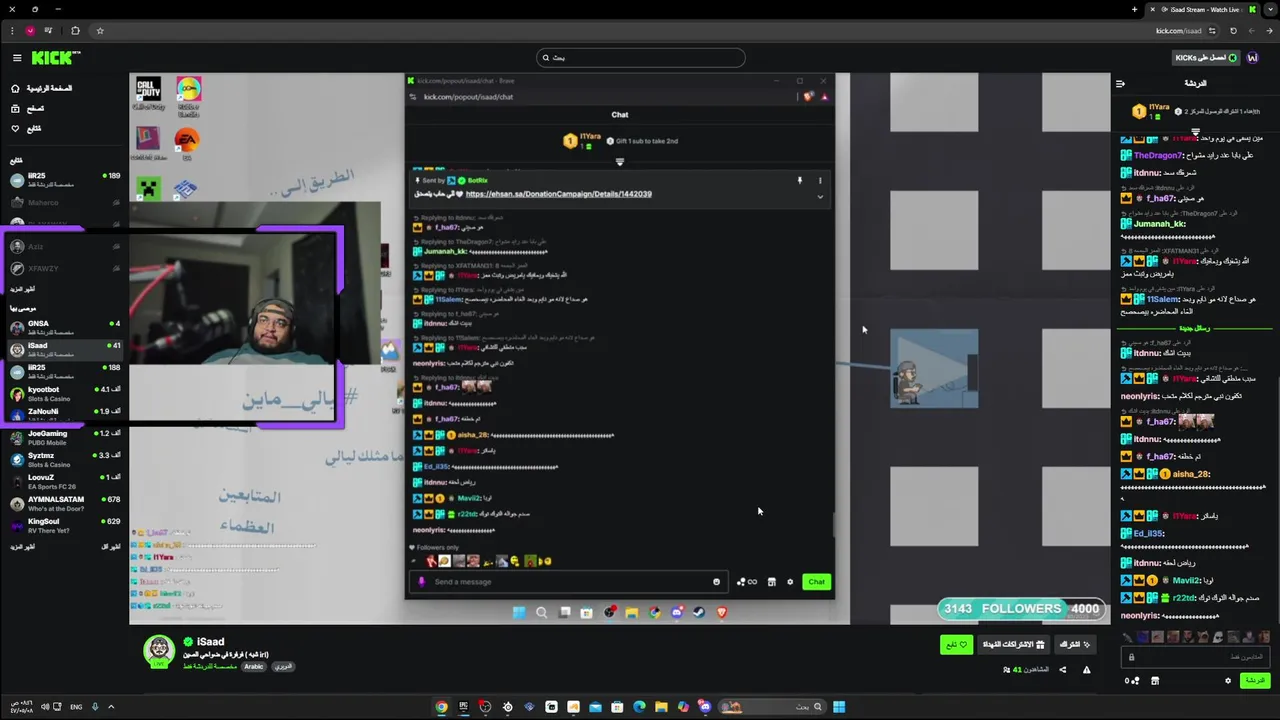Open the Following heart item in sidebar
This screenshot has height=720, width=1280.
point(27,128)
